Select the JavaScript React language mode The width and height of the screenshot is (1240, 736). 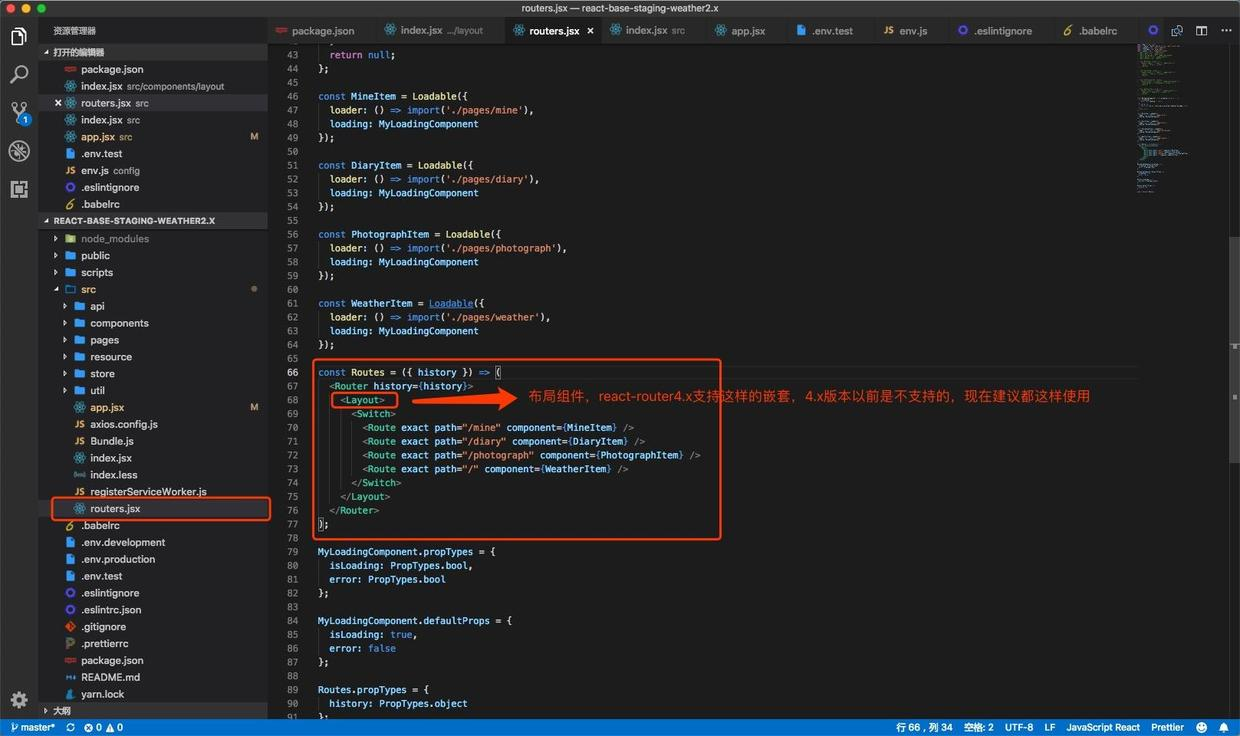point(1103,727)
